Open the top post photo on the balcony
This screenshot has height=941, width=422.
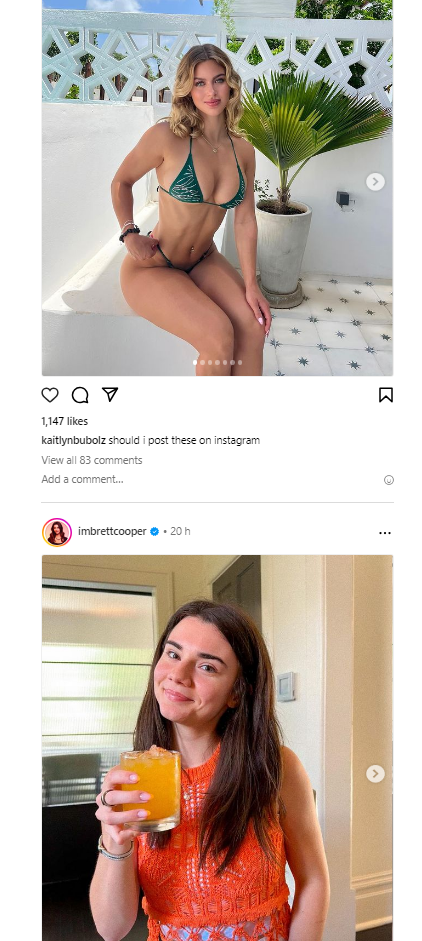click(x=217, y=188)
